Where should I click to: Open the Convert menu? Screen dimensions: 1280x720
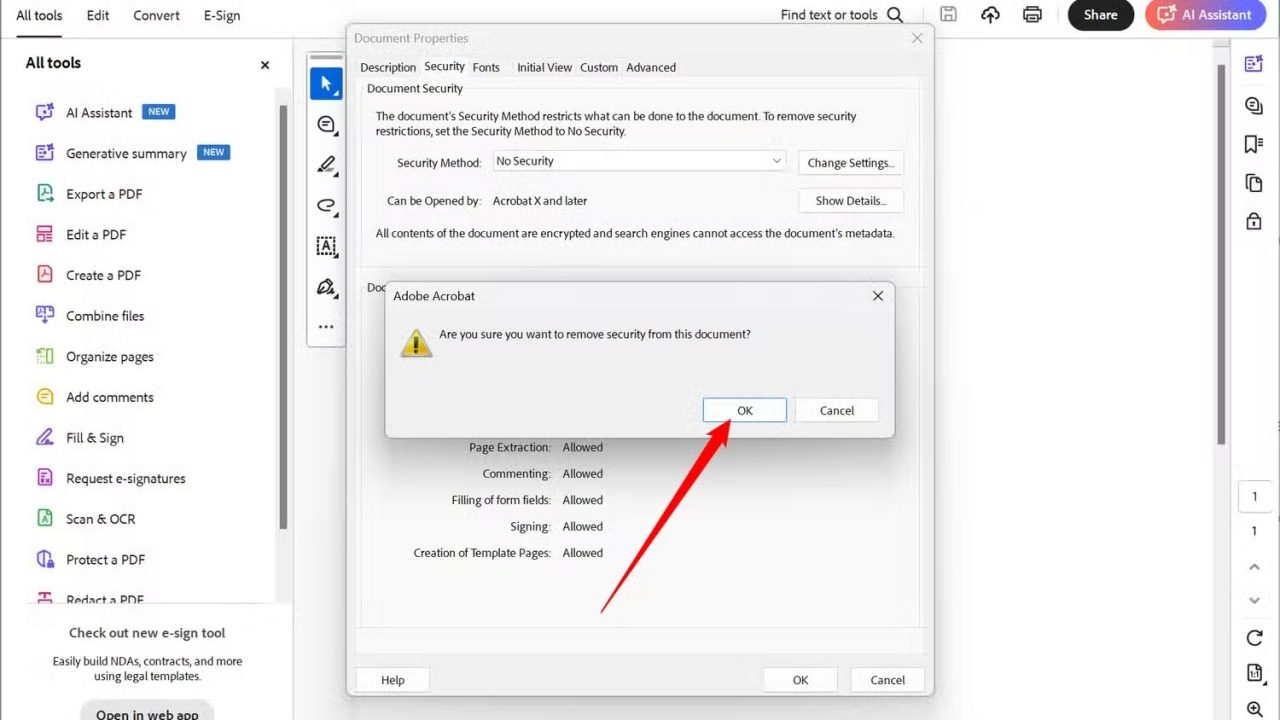tap(157, 15)
